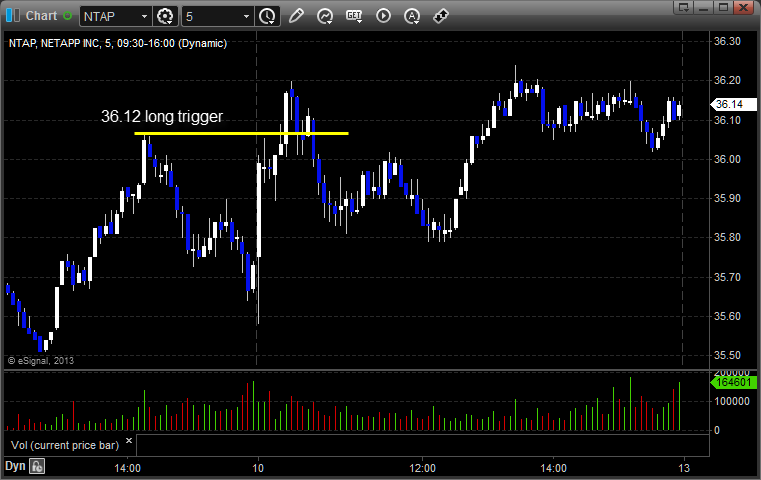Click the green 164601 volume value marker

coord(733,382)
